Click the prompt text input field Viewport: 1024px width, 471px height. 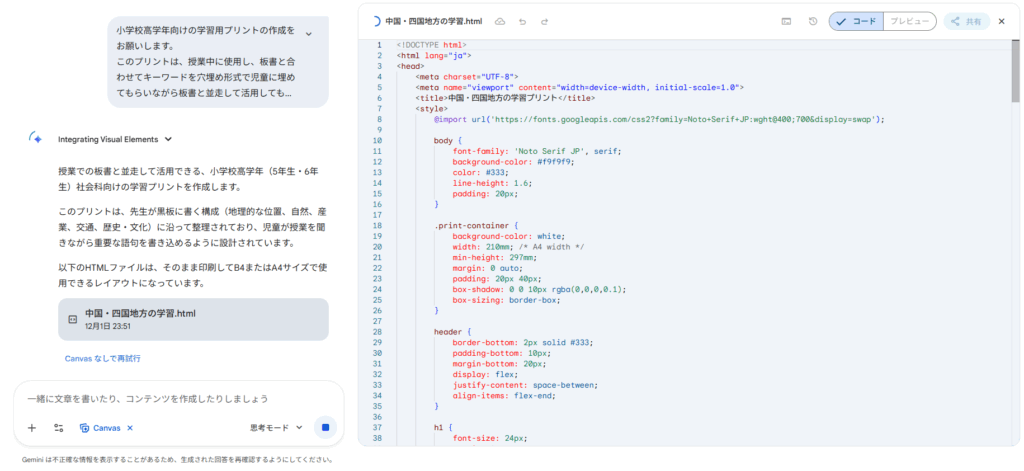click(x=170, y=398)
